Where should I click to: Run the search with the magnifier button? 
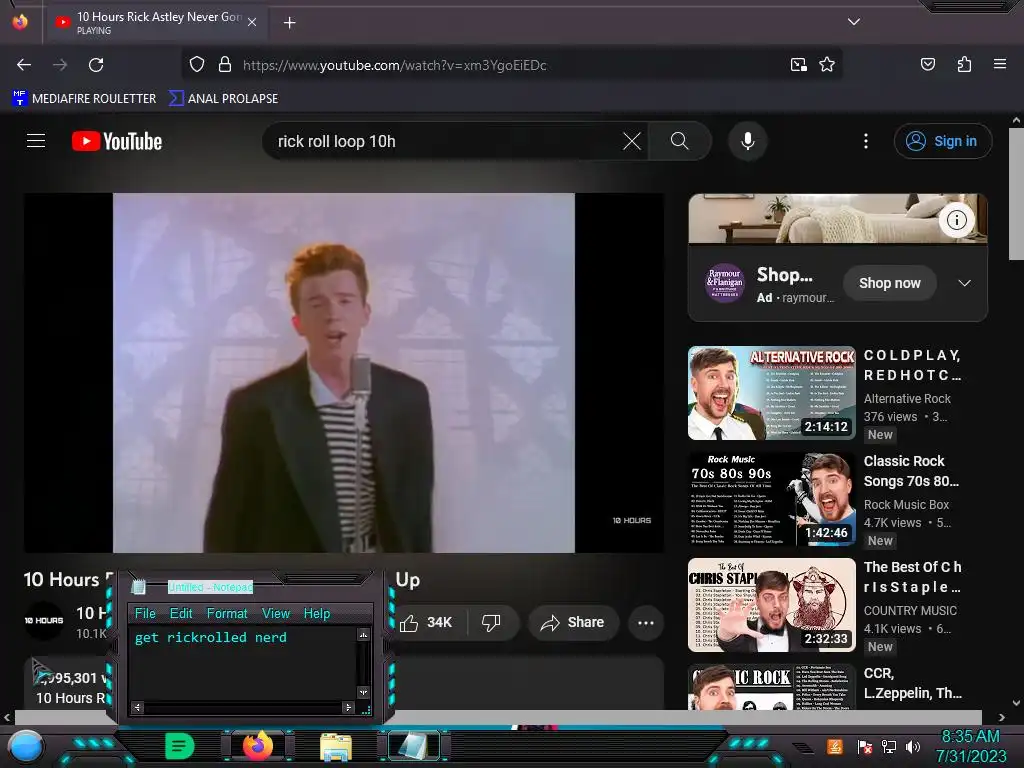[679, 141]
